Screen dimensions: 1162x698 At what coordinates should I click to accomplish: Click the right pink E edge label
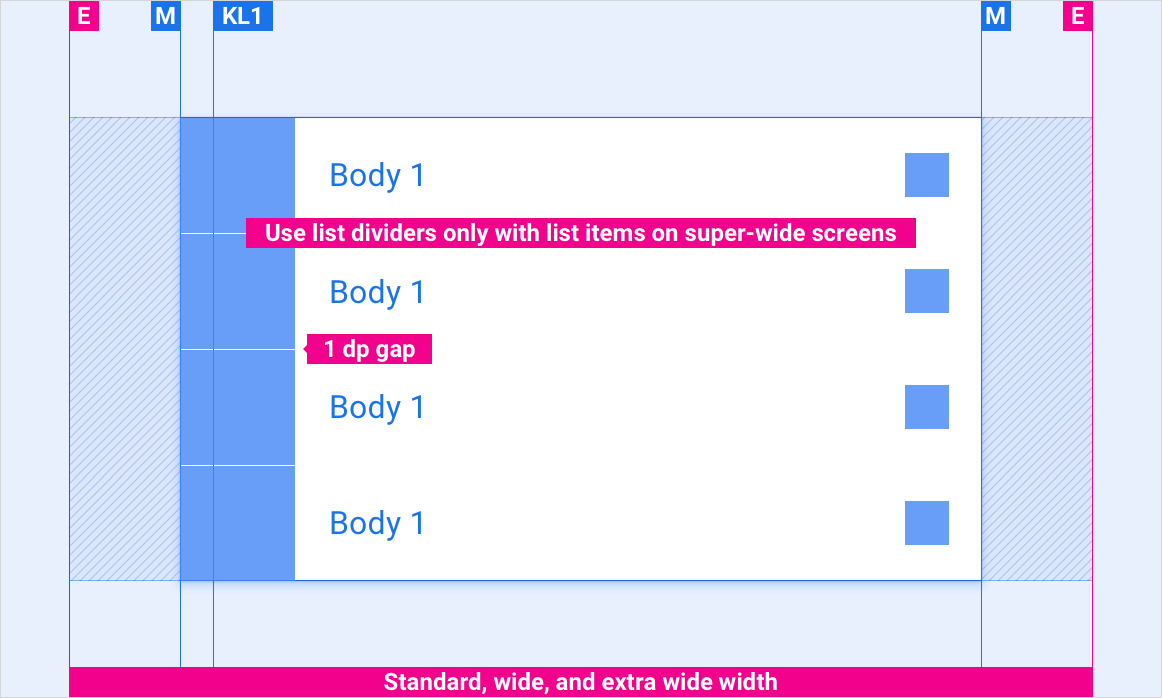point(1077,16)
